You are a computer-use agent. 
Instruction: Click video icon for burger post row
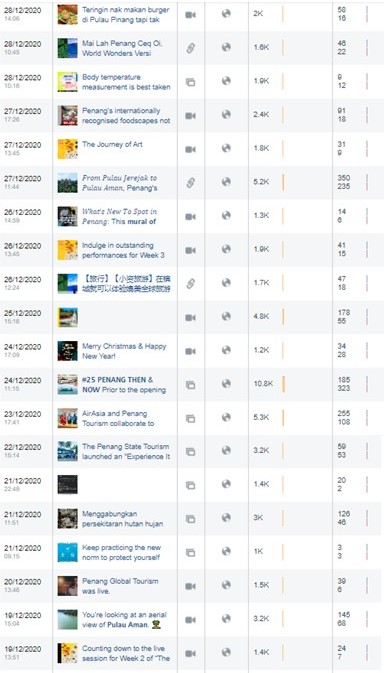pos(190,15)
